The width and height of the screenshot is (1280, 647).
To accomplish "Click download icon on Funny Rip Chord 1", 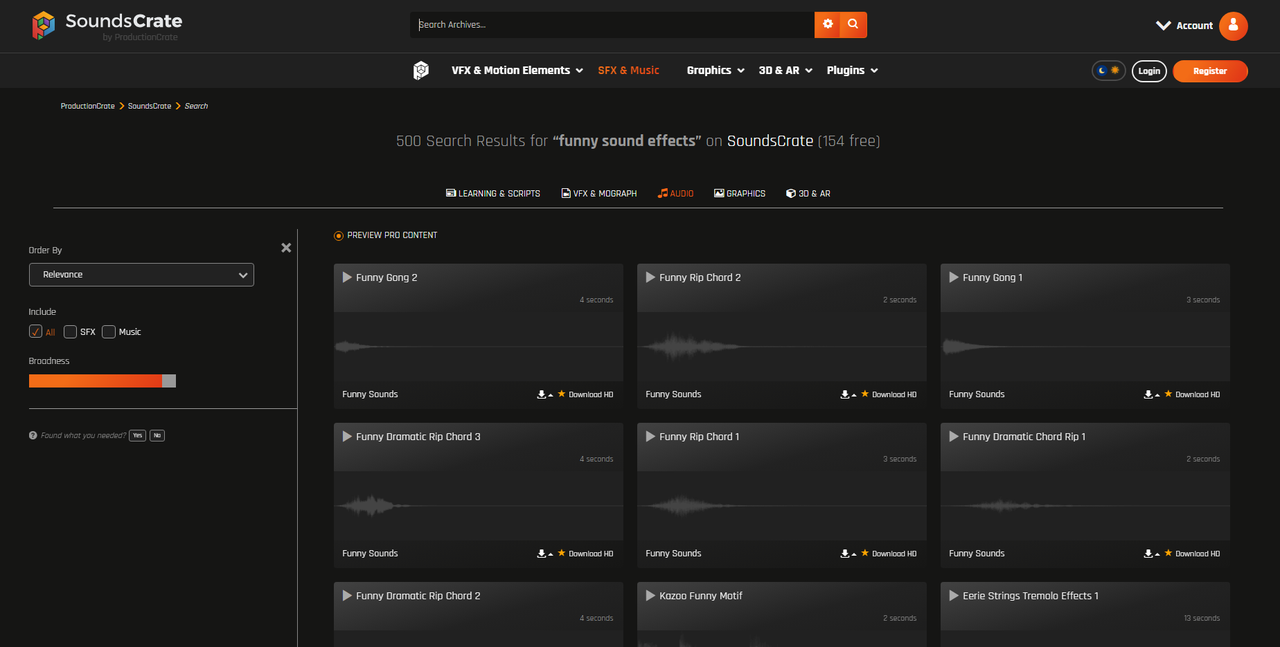I will click(846, 553).
